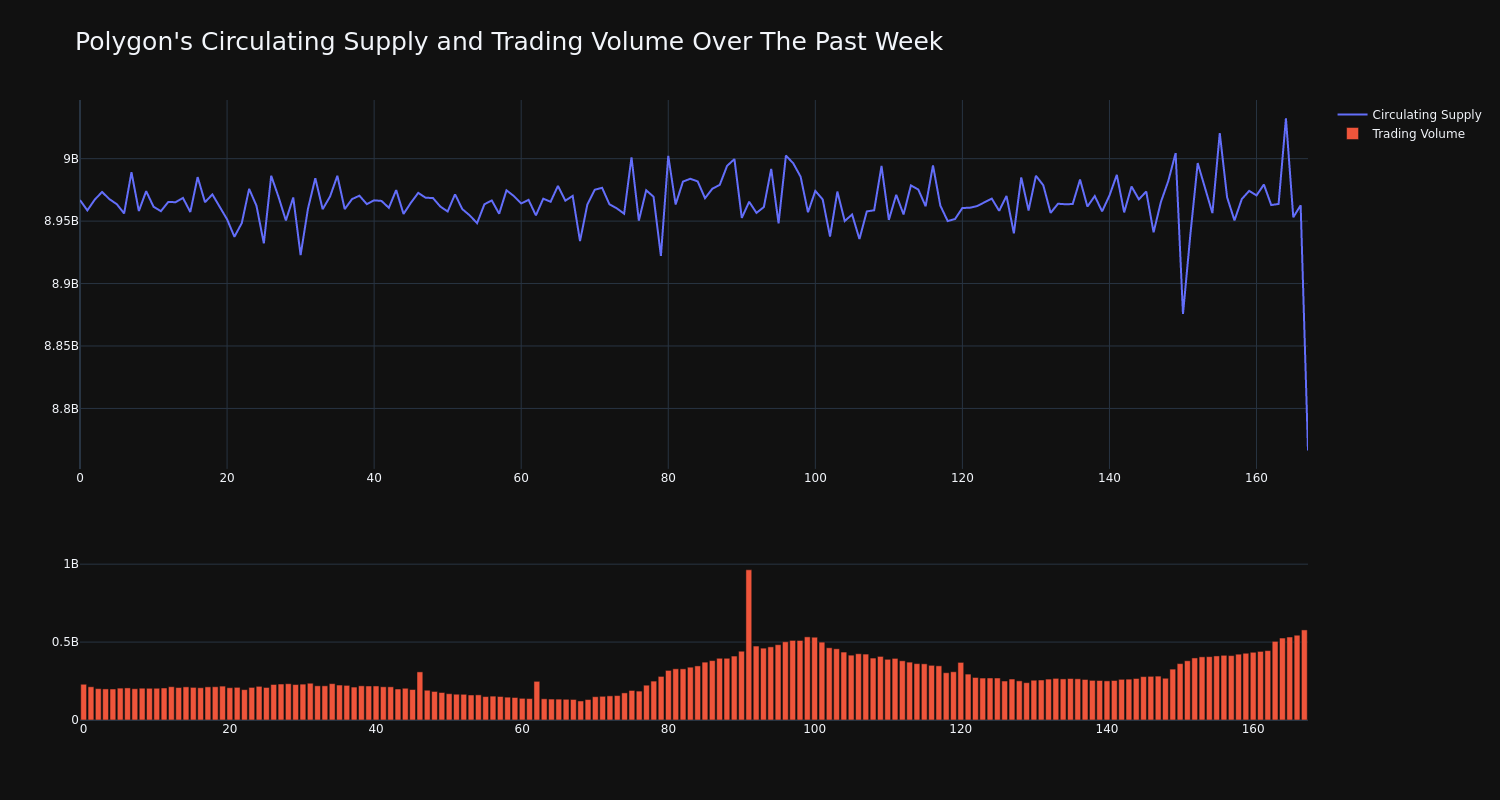The image size is (1500, 800).
Task: Click the tallest volume bar near 91
Action: 749,645
